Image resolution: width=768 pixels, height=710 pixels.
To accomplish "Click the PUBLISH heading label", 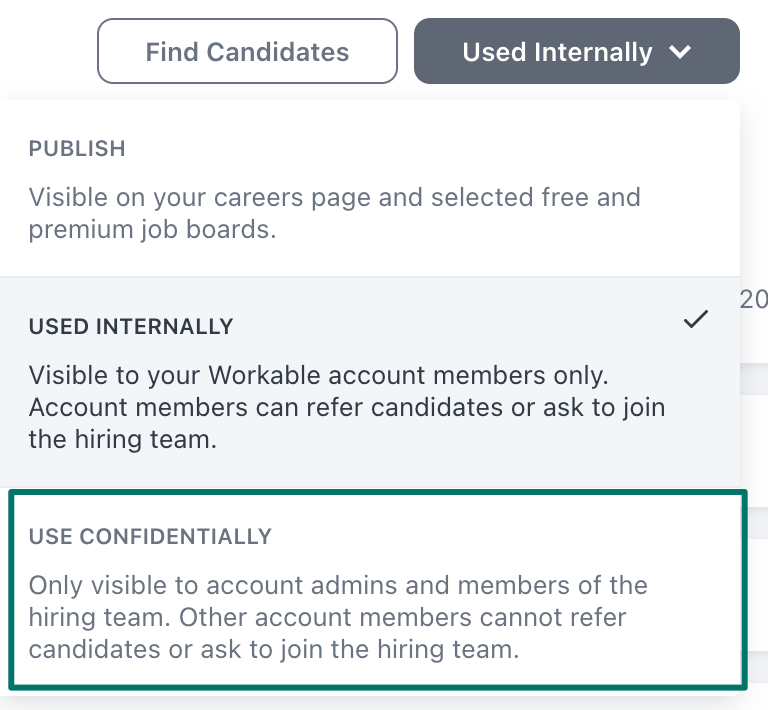I will pyautogui.click(x=77, y=149).
